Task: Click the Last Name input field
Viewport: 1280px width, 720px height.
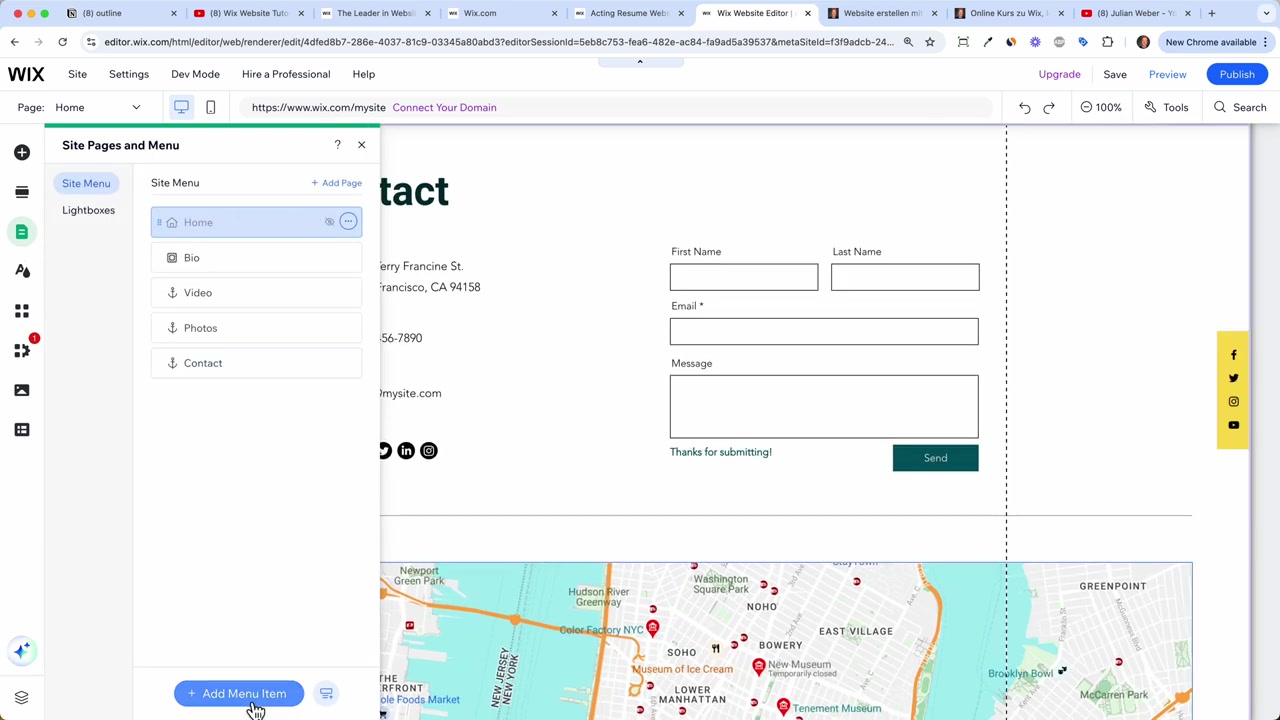Action: pyautogui.click(x=905, y=277)
